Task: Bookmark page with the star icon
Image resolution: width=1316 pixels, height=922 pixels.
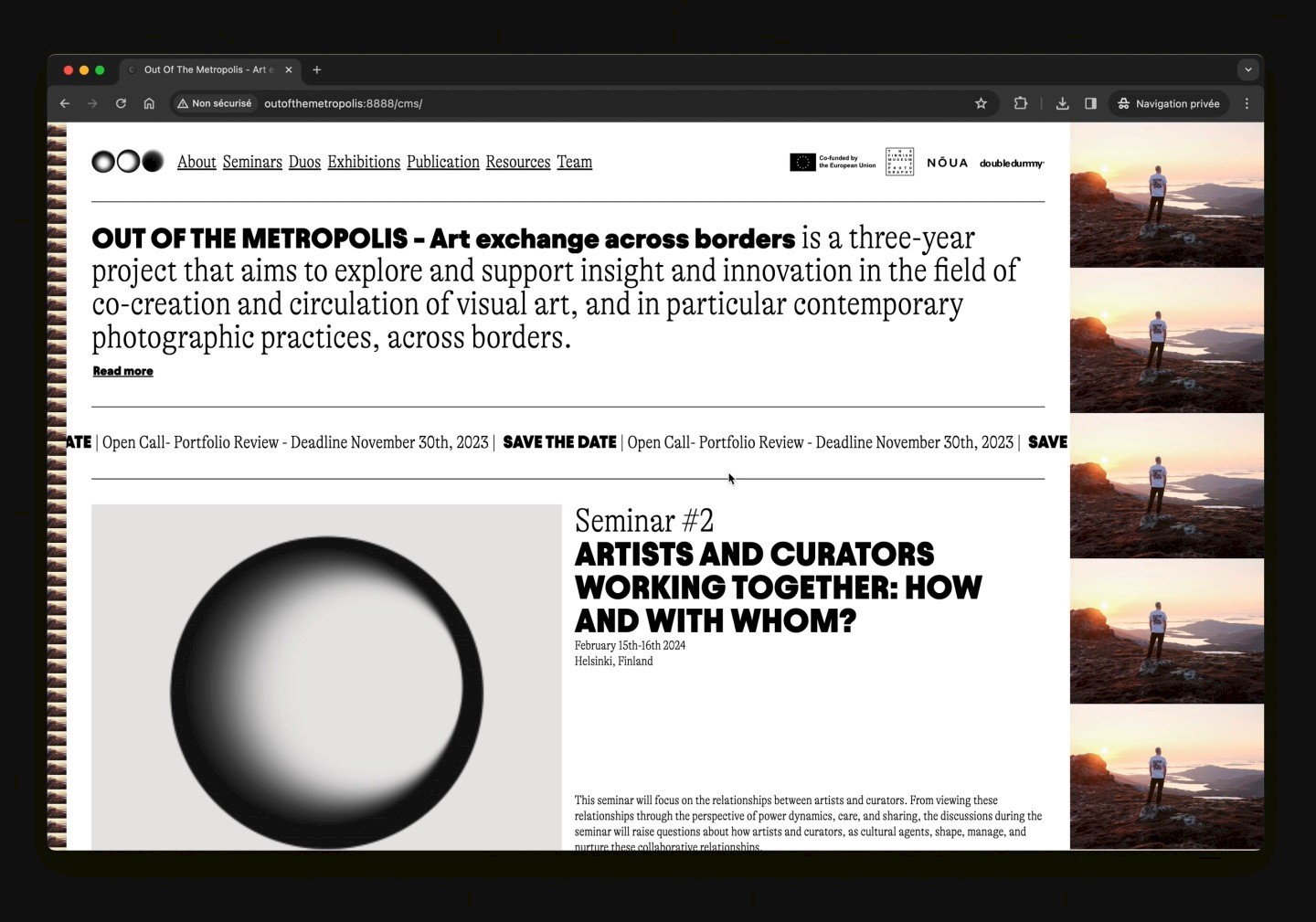Action: (x=981, y=103)
